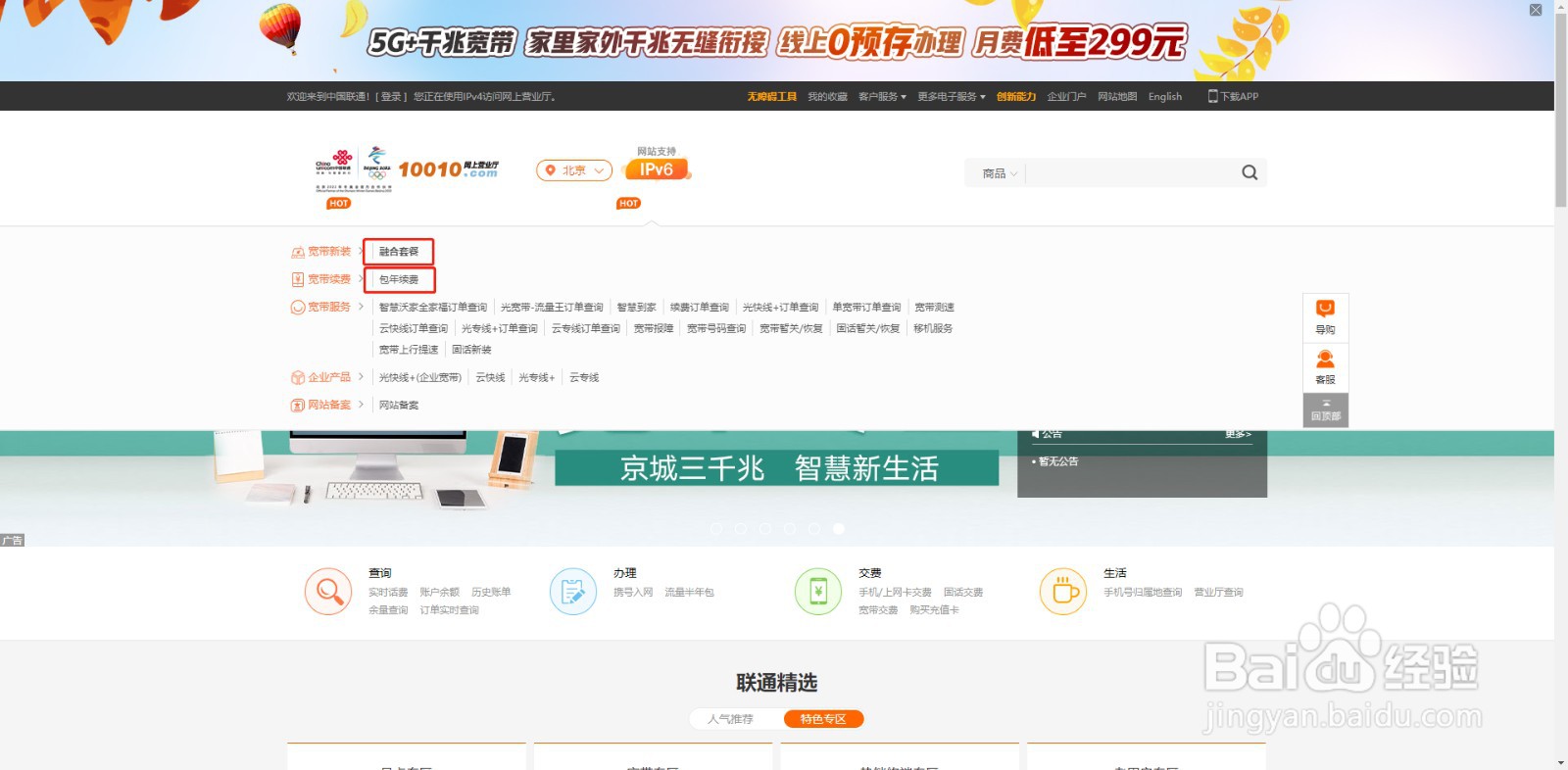
Task: Click the 我的收藏 link
Action: [827, 96]
